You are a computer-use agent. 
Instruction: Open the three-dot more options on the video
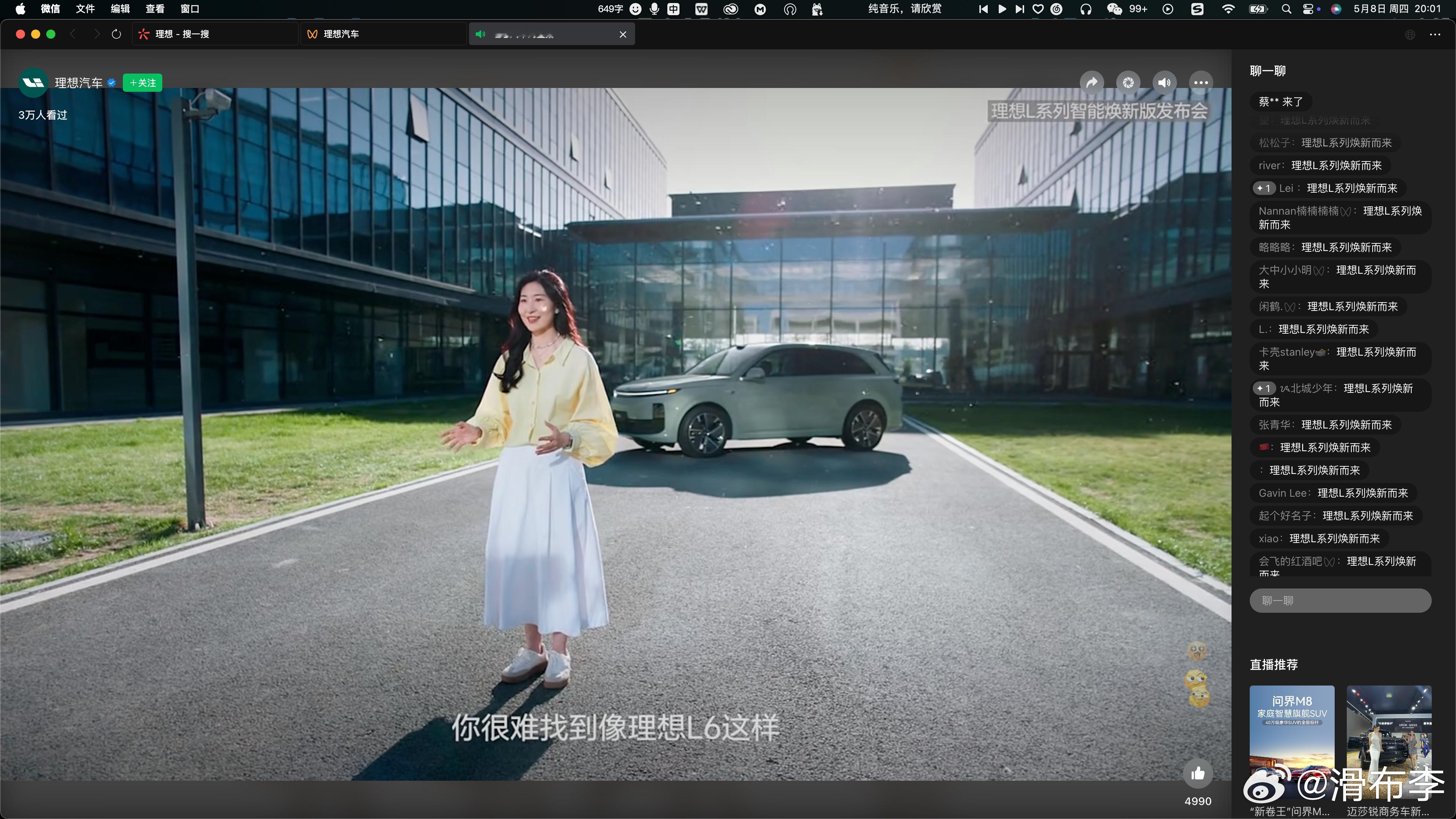(x=1201, y=83)
